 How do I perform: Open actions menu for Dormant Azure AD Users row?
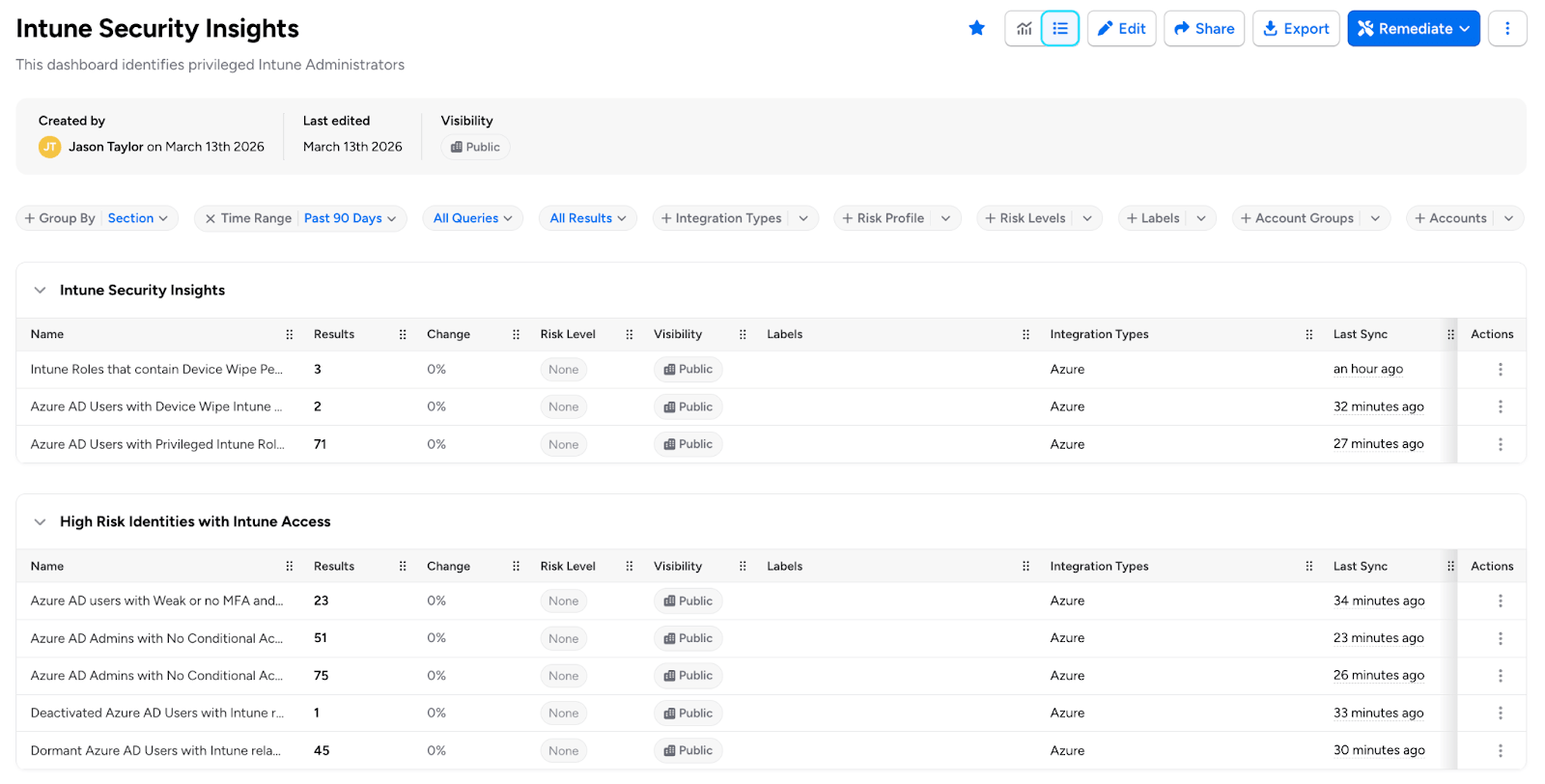pyautogui.click(x=1500, y=751)
